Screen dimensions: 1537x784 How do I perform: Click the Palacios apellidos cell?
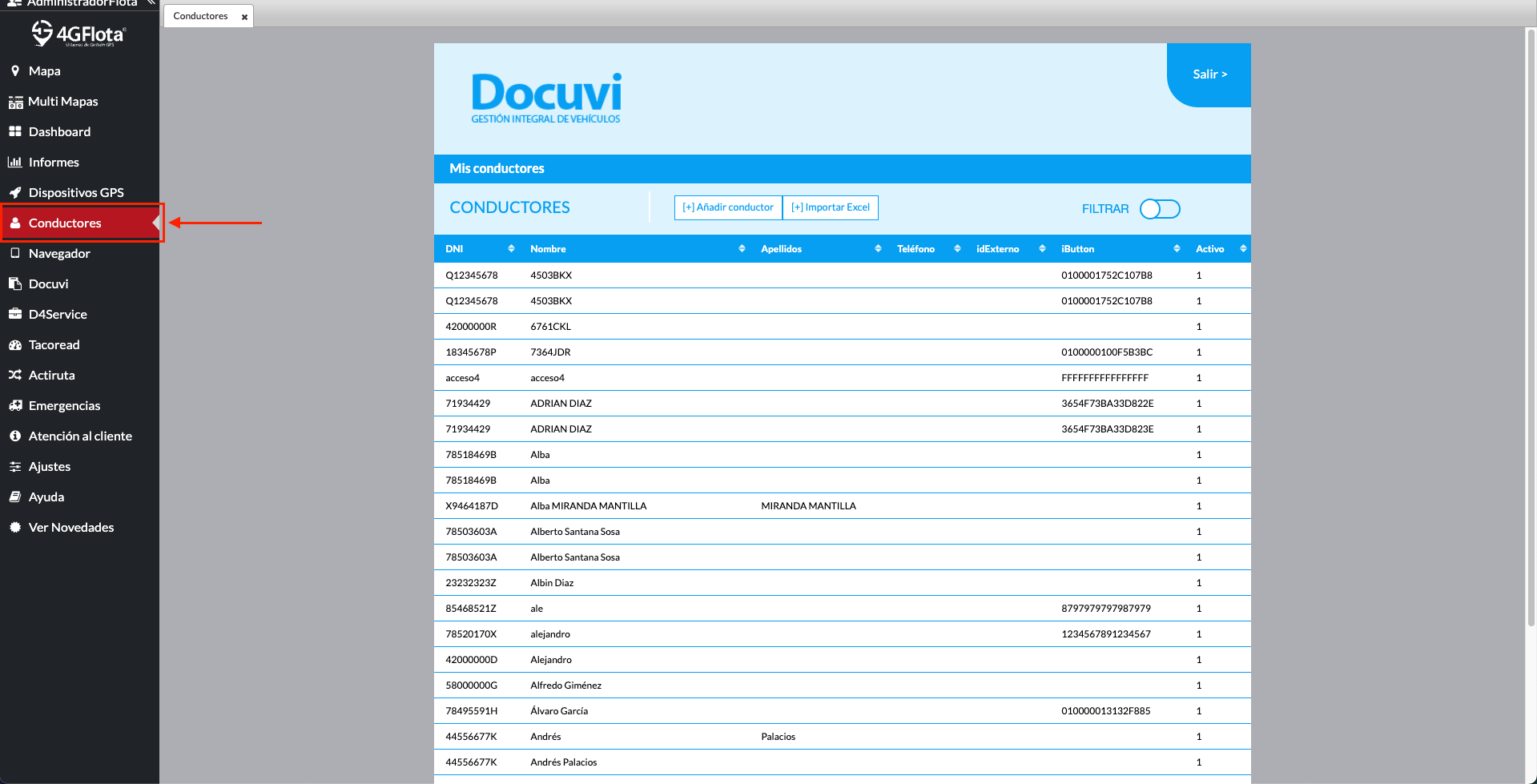778,737
